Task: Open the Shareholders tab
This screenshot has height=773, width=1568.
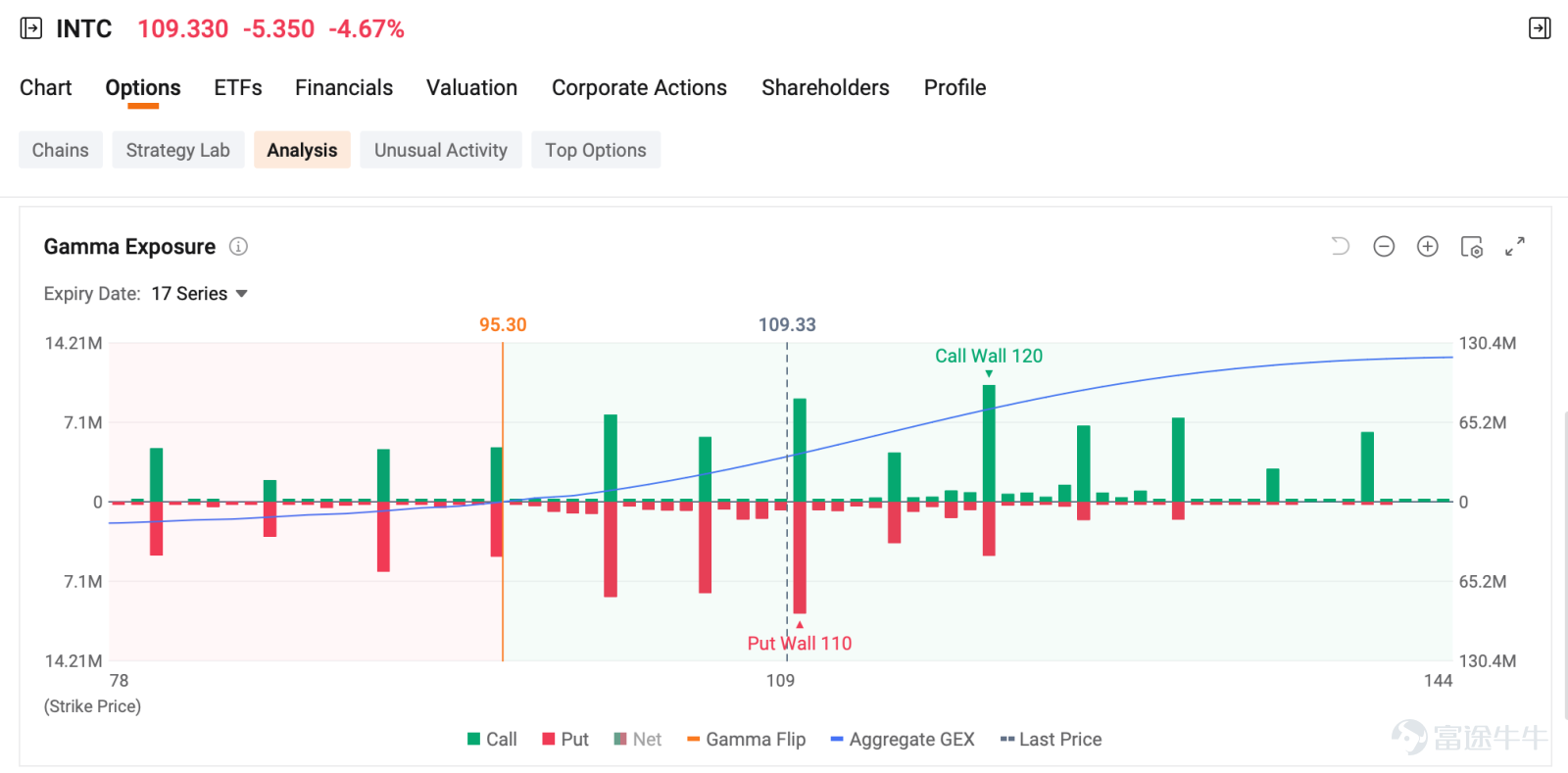Action: click(x=825, y=88)
